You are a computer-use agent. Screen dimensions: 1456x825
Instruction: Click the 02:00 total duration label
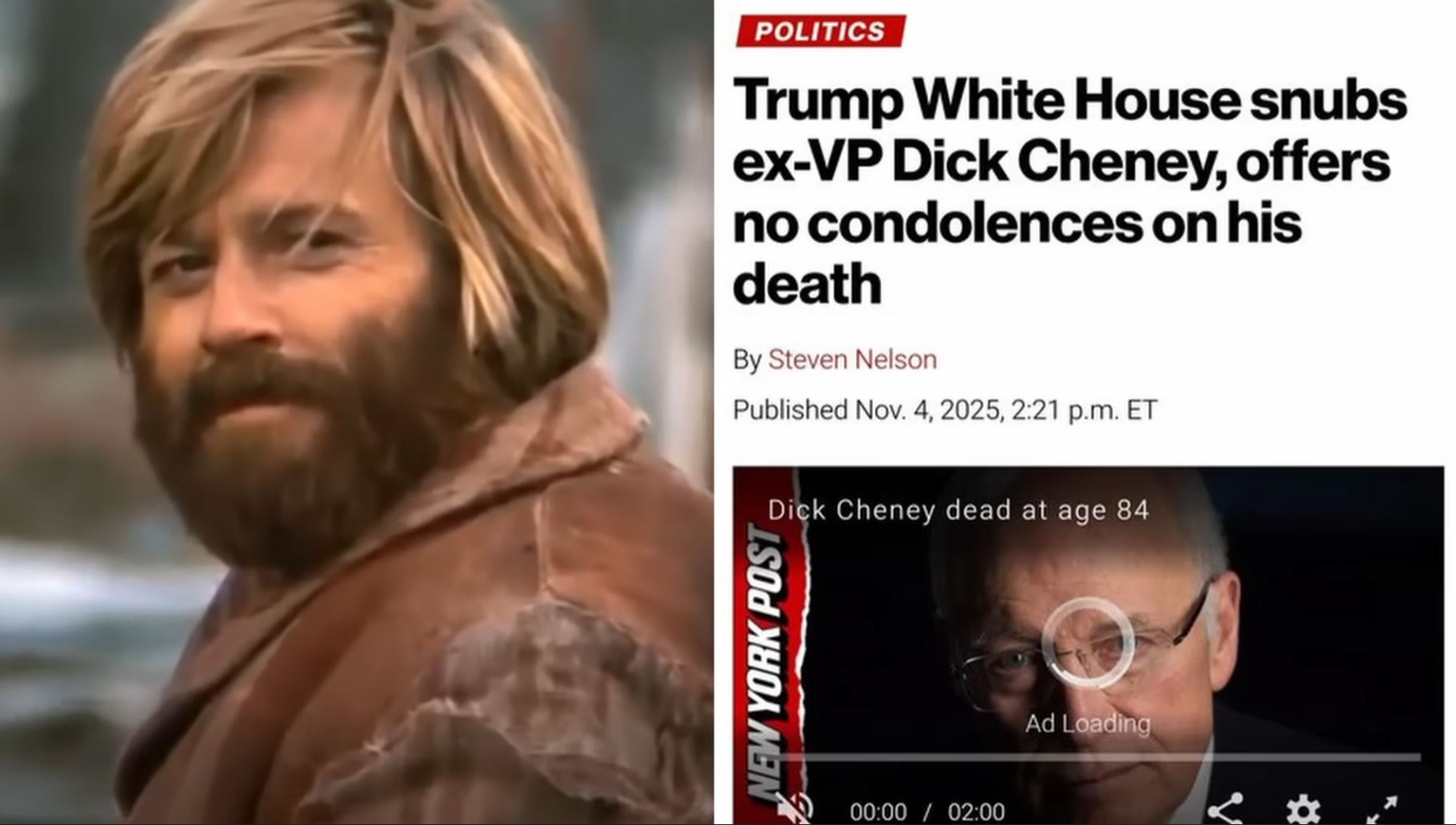976,811
